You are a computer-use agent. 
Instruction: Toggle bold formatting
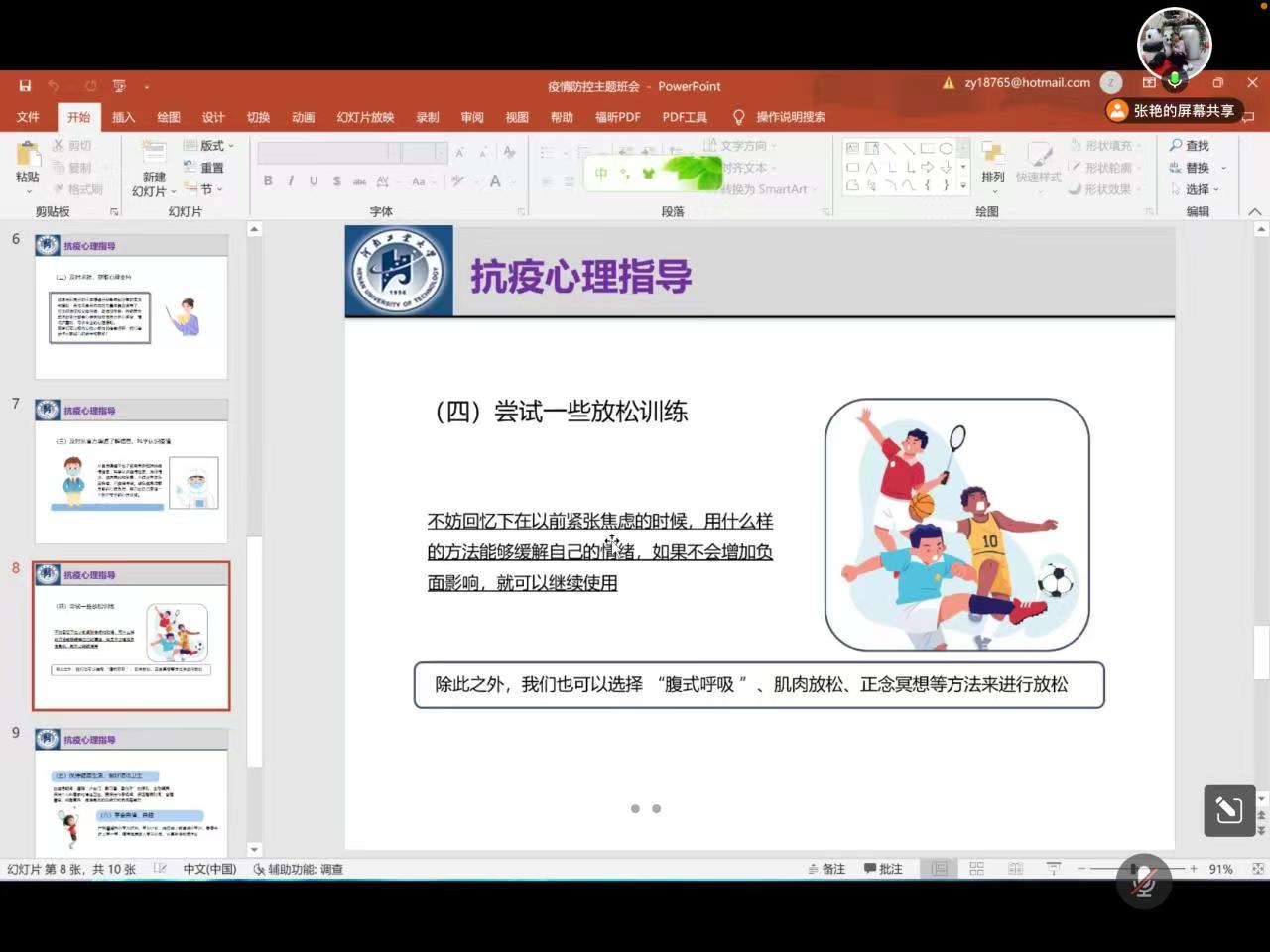click(268, 180)
